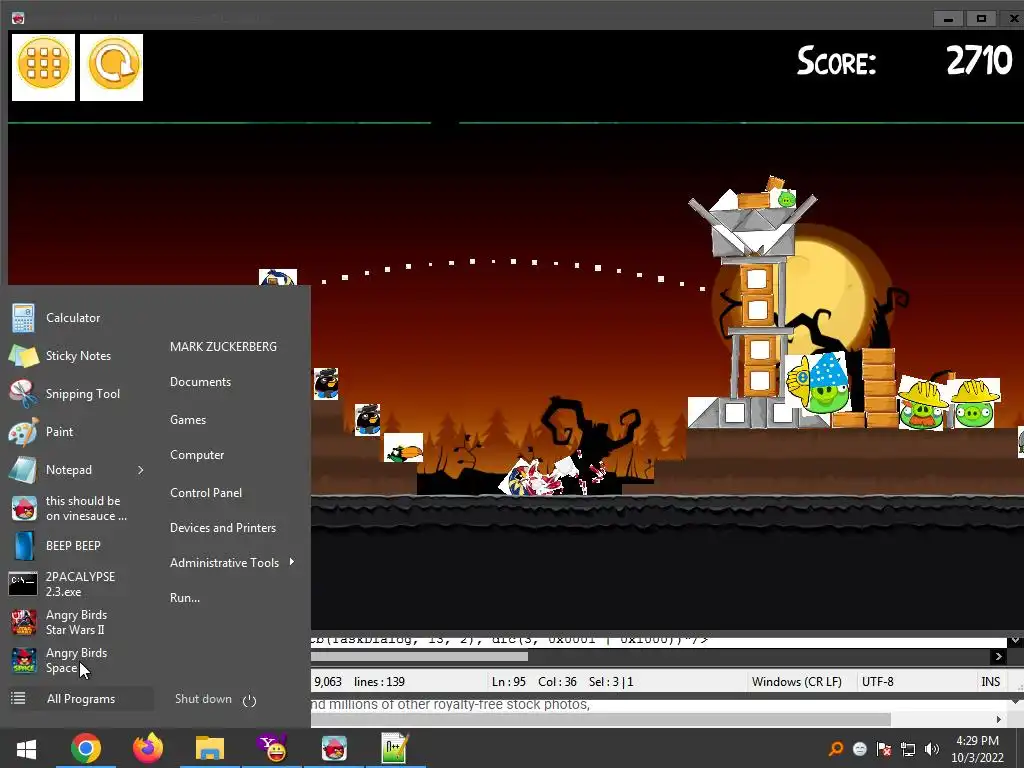
Task: Open Documents from the Start menu
Action: [200, 382]
